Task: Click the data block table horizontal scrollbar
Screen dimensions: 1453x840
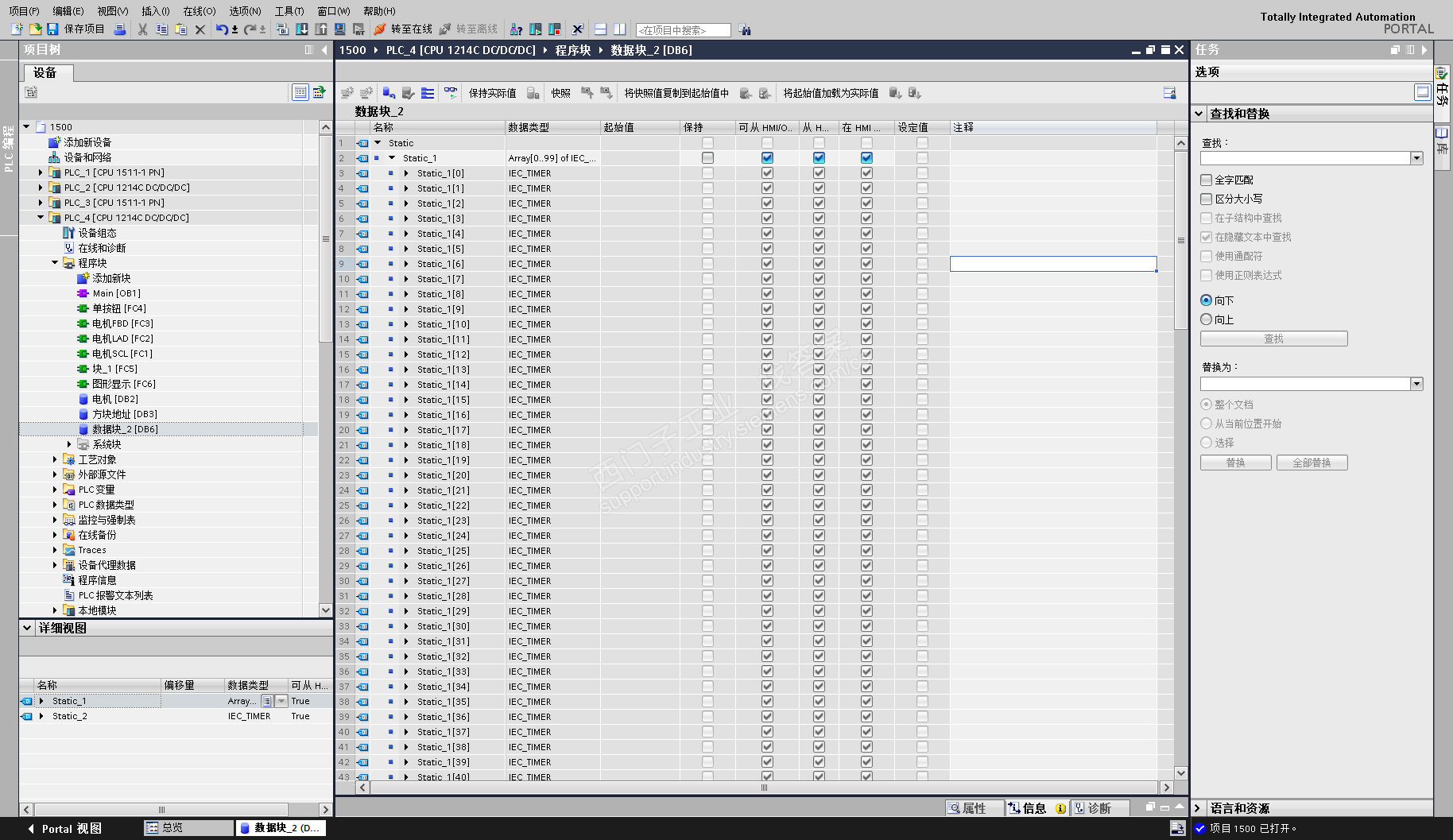Action: (x=764, y=788)
